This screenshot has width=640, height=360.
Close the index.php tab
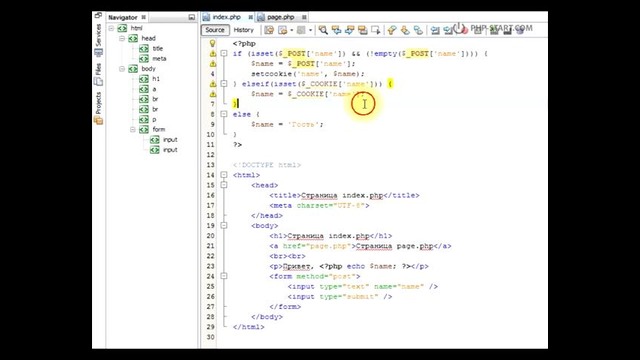[x=250, y=17]
